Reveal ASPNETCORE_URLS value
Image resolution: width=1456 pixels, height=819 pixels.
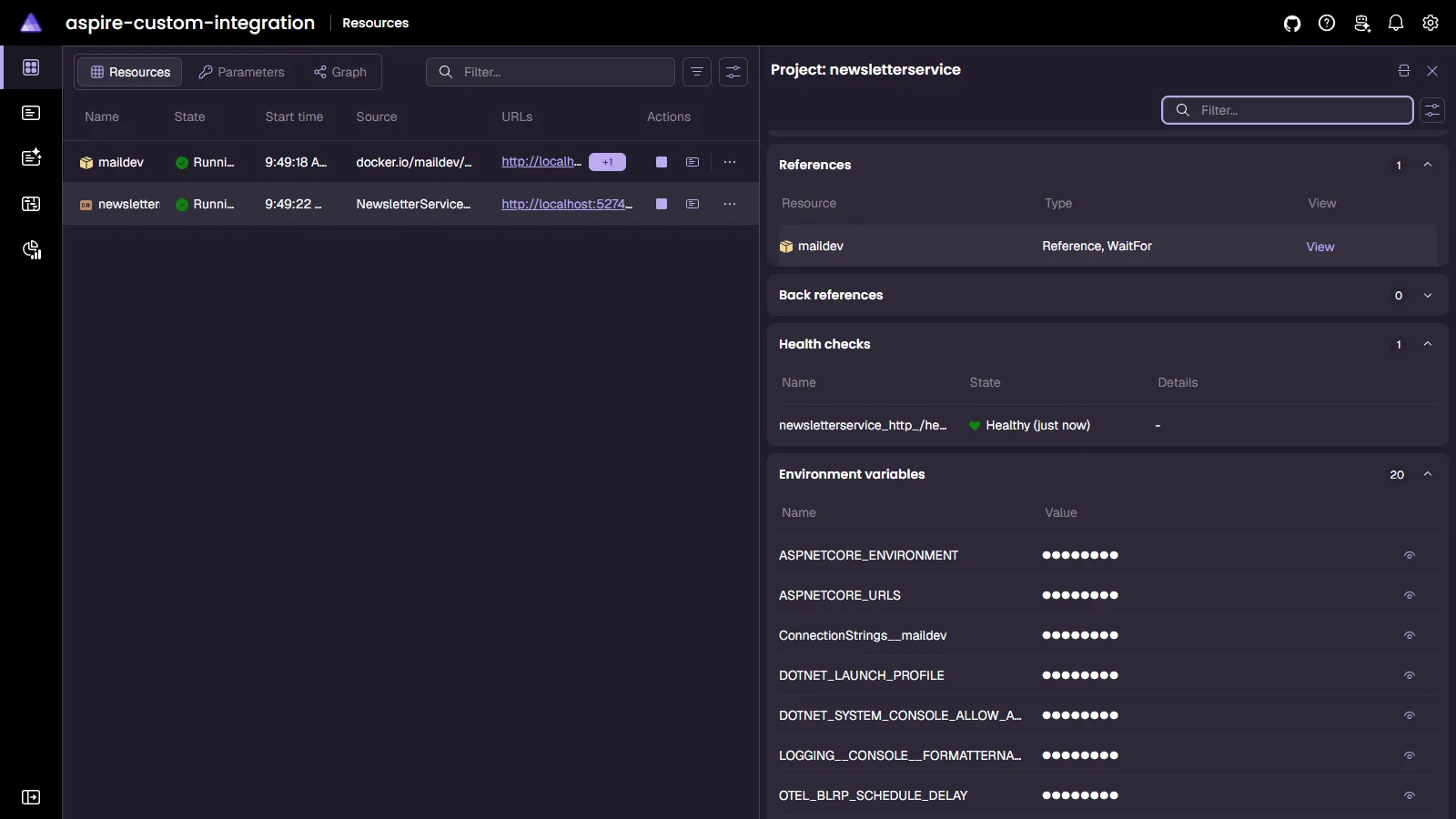[x=1410, y=595]
